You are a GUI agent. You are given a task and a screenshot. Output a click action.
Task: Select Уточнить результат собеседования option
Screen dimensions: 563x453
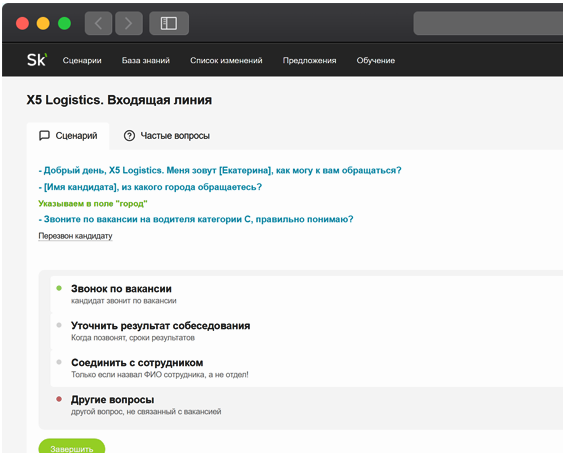pos(307,331)
